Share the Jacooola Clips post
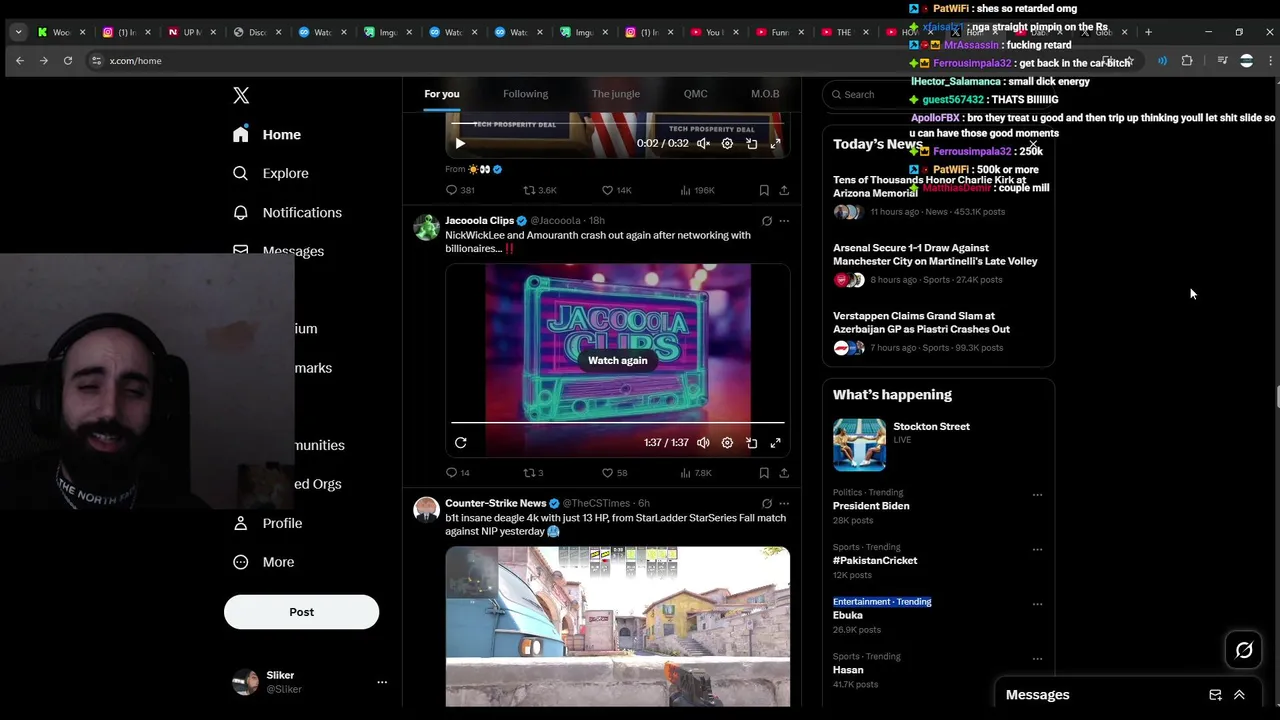Screen dimensions: 1280x720 [784, 473]
